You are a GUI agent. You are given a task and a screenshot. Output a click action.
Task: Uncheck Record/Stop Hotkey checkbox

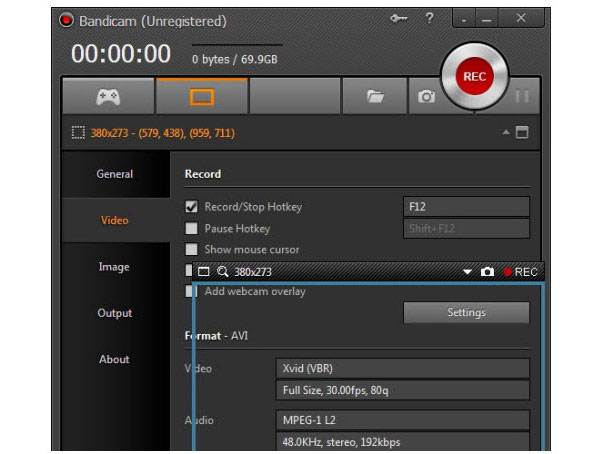tap(192, 207)
